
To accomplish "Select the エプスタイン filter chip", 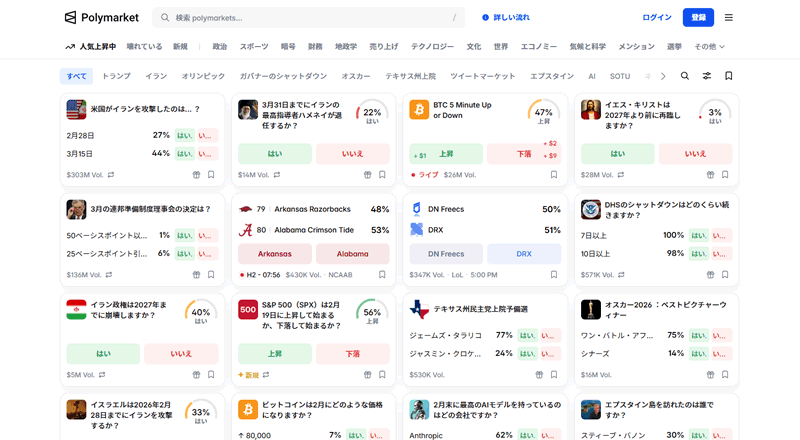I will (x=552, y=76).
